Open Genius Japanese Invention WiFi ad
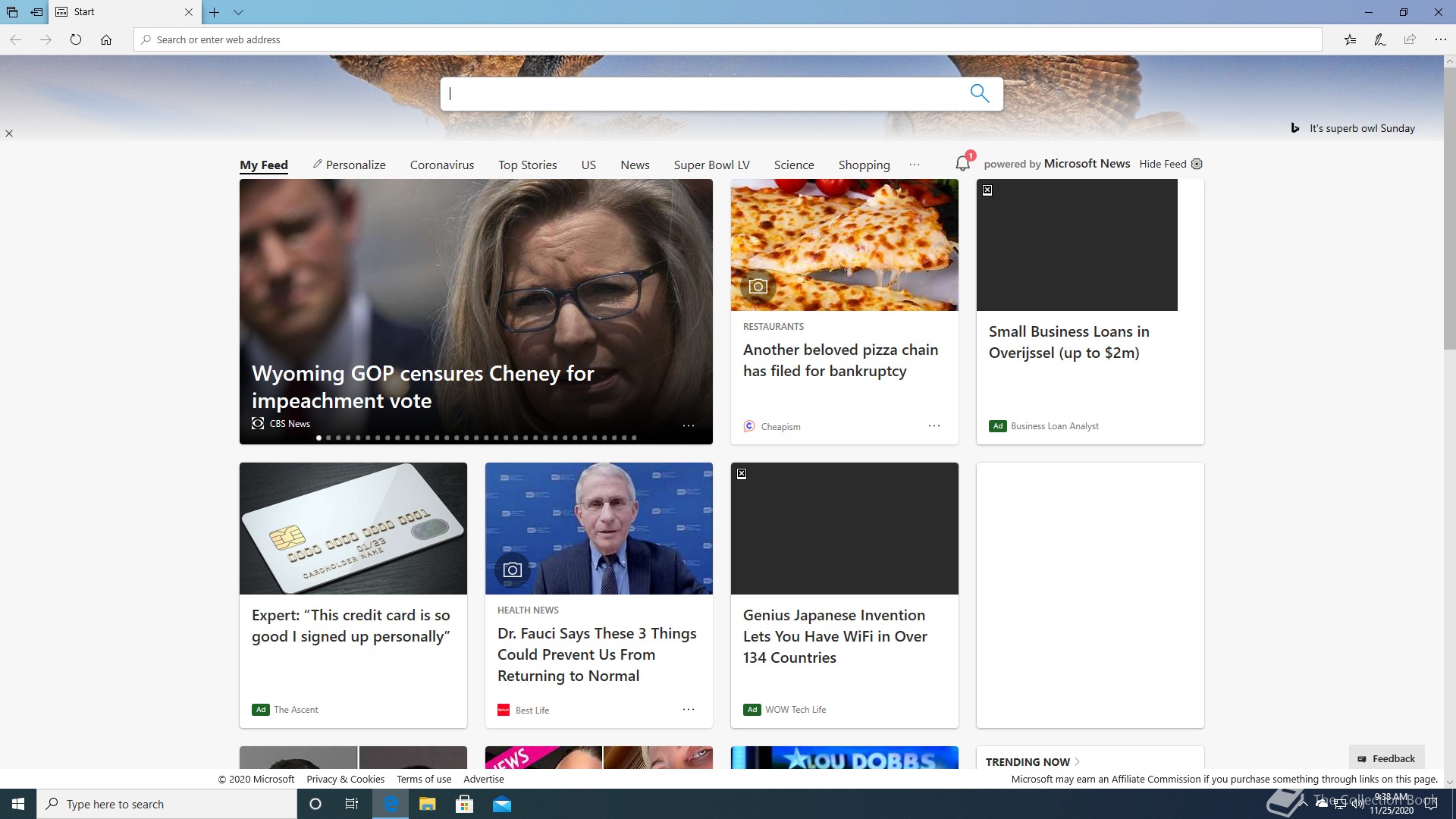 click(835, 636)
